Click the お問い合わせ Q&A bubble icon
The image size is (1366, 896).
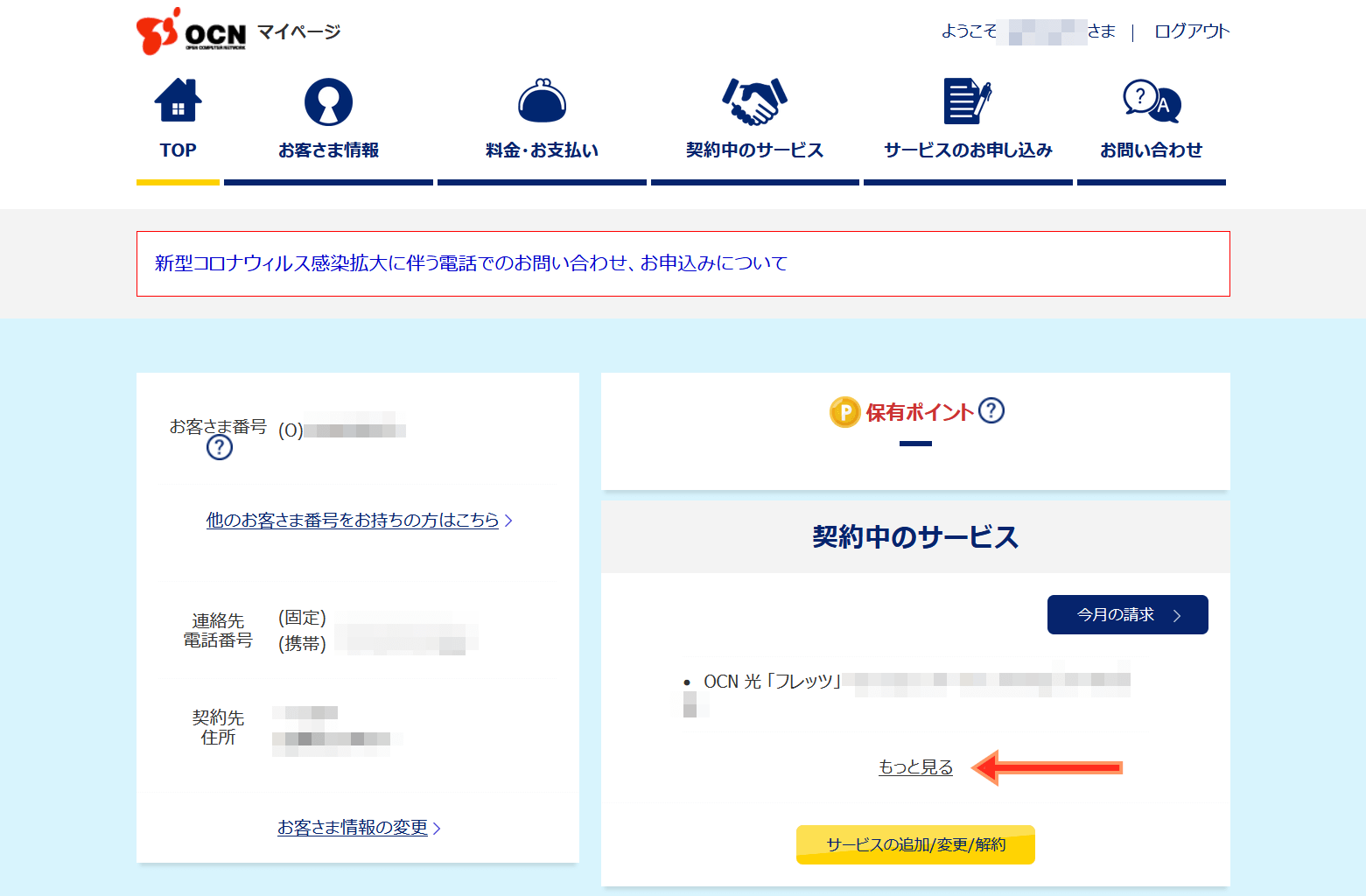(x=1152, y=101)
